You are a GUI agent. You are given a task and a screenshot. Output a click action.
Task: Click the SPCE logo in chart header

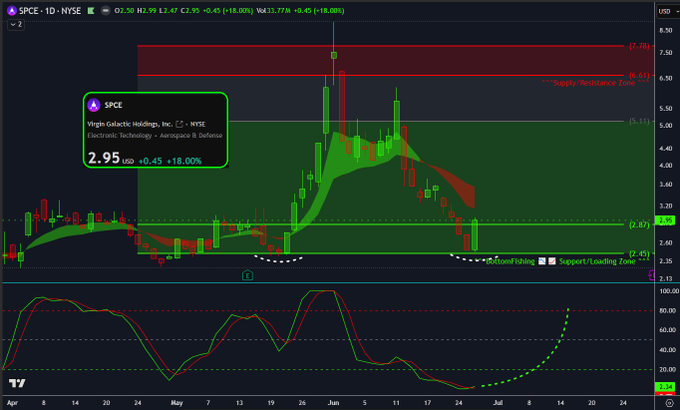[12, 10]
